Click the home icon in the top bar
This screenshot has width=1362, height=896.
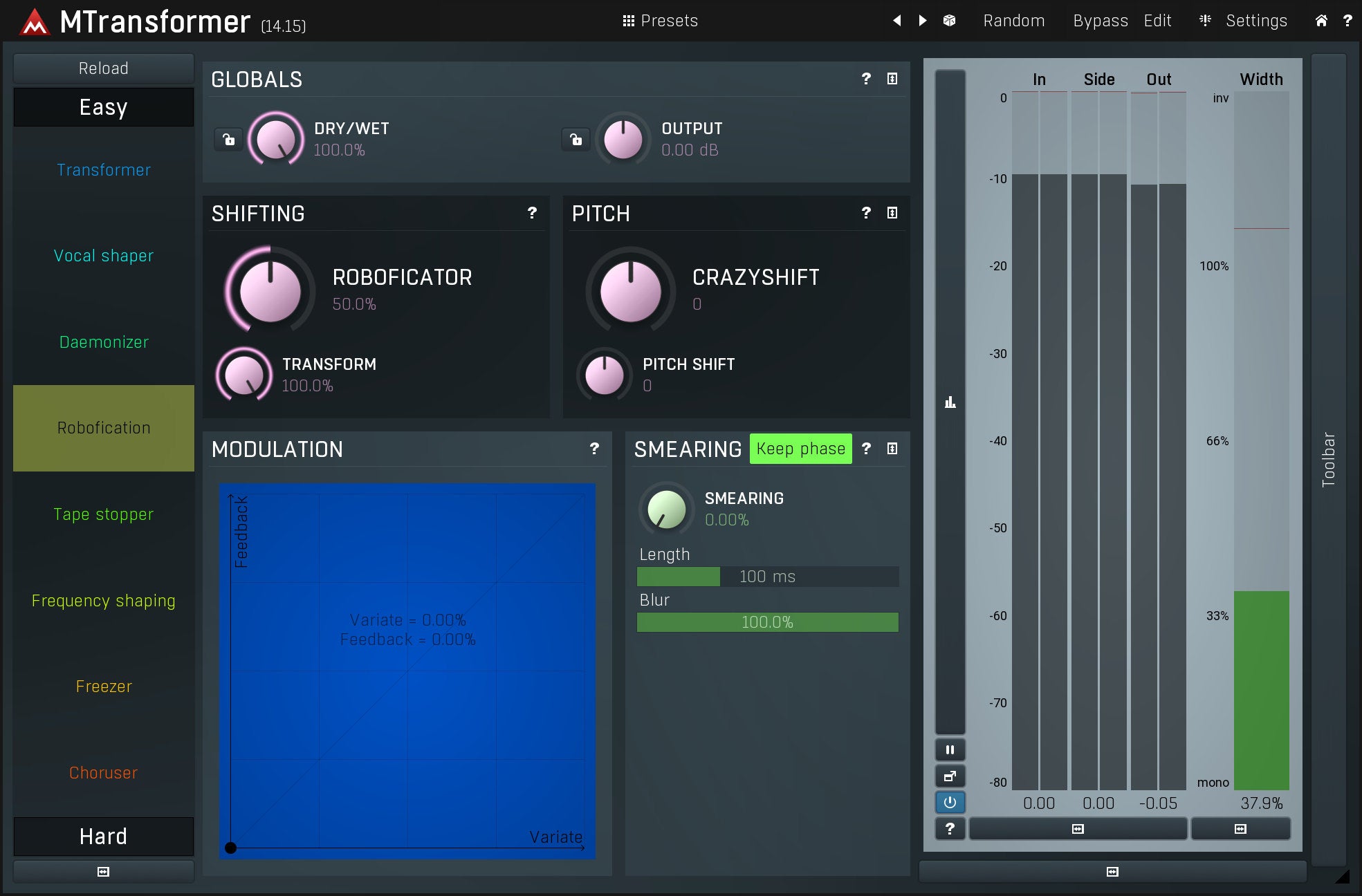click(1320, 21)
